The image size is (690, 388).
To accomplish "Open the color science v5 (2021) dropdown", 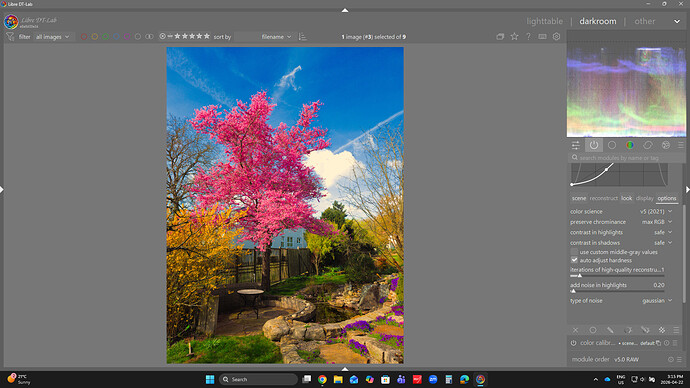I will [x=621, y=212].
